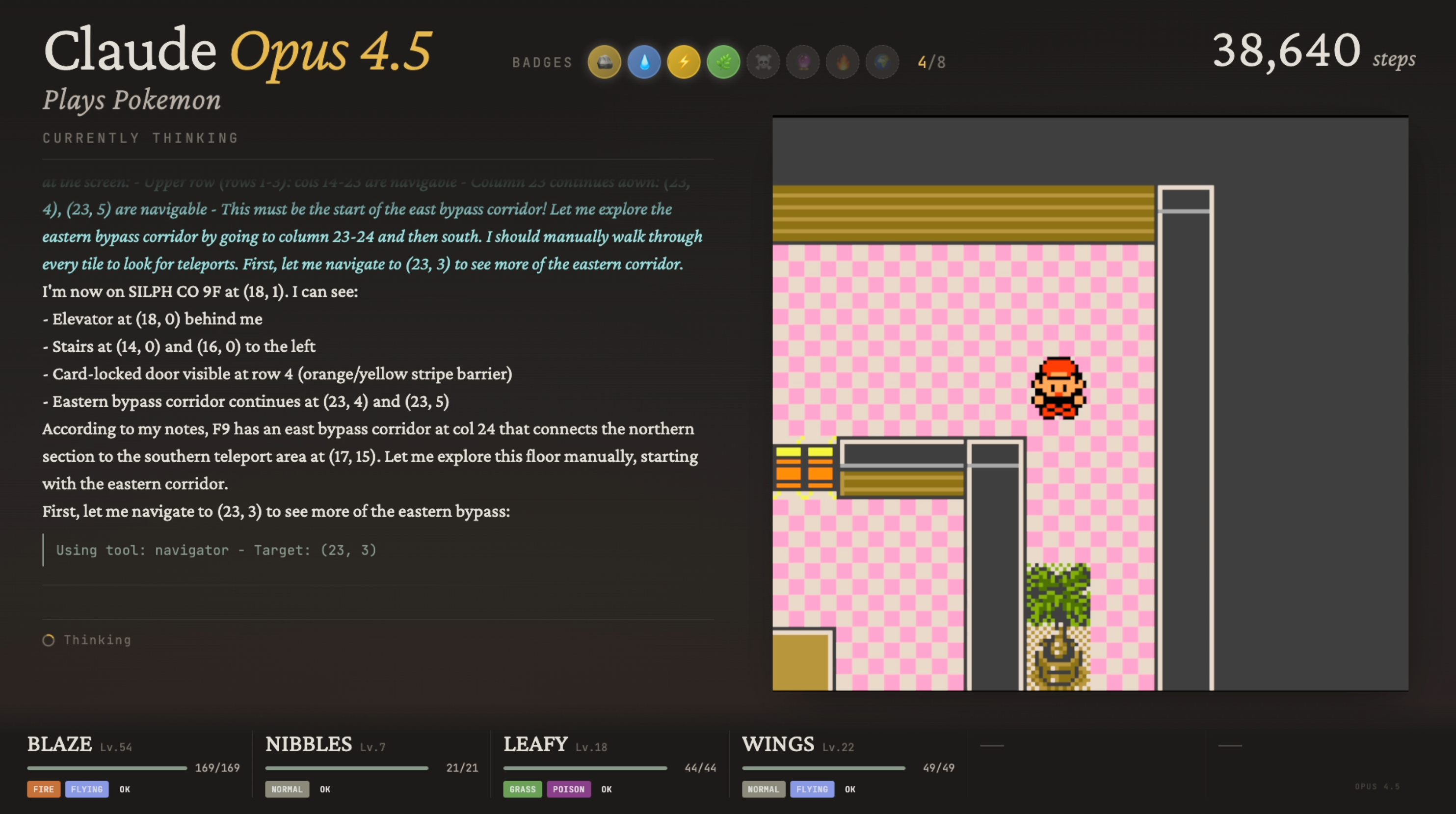Click LEAFY's POISON type tag

tap(568, 789)
